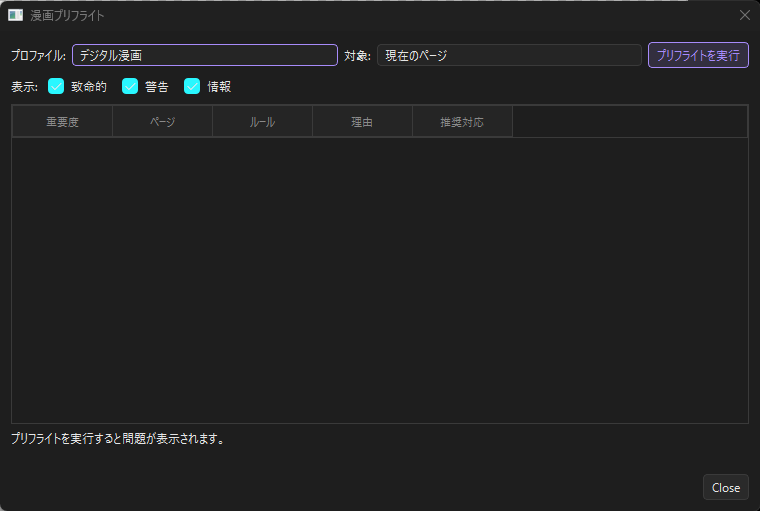
Task: Close the 漫画プリフライト window with X
Action: (x=744, y=16)
